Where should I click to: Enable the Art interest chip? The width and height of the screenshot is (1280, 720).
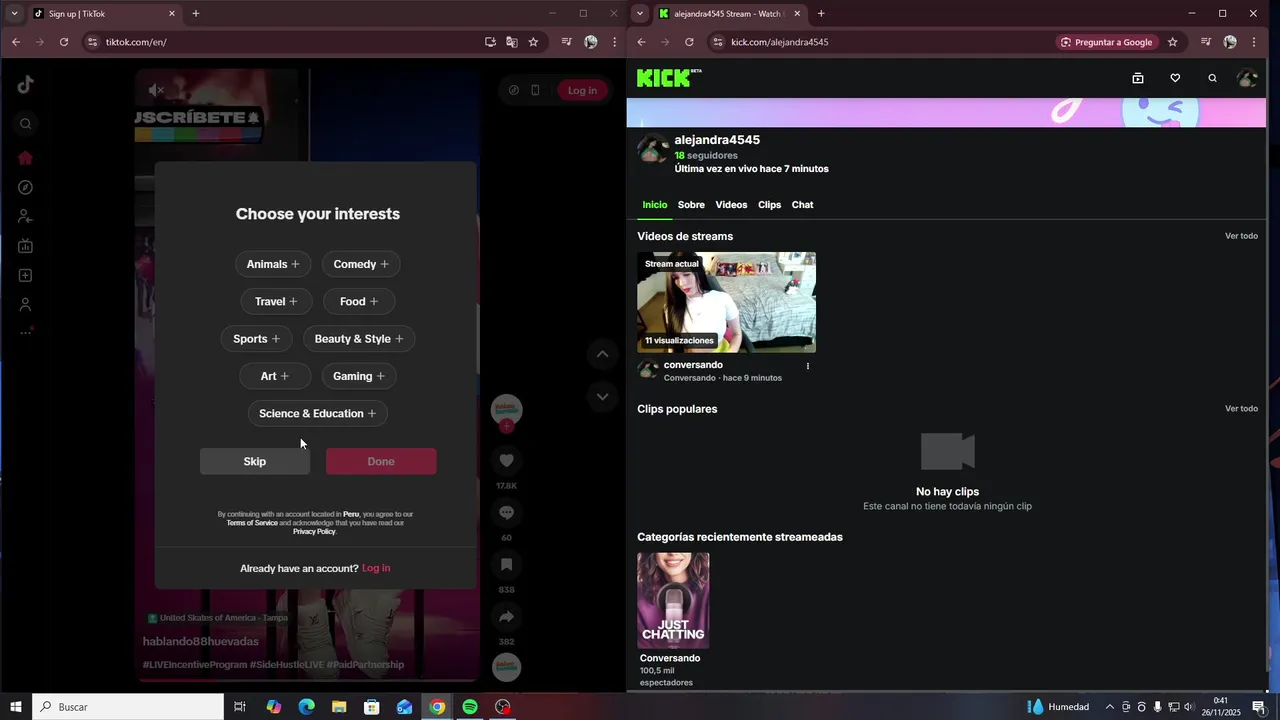click(275, 376)
